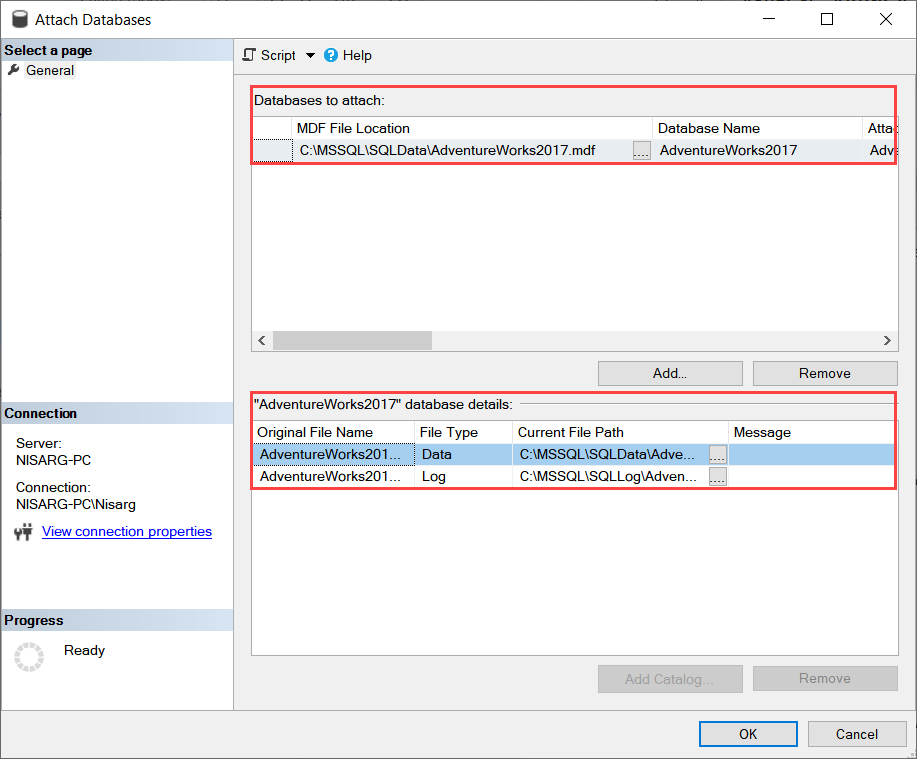This screenshot has width=917, height=759.
Task: Click the ellipsis beside AdventureWorks2017.mdf location
Action: point(640,150)
